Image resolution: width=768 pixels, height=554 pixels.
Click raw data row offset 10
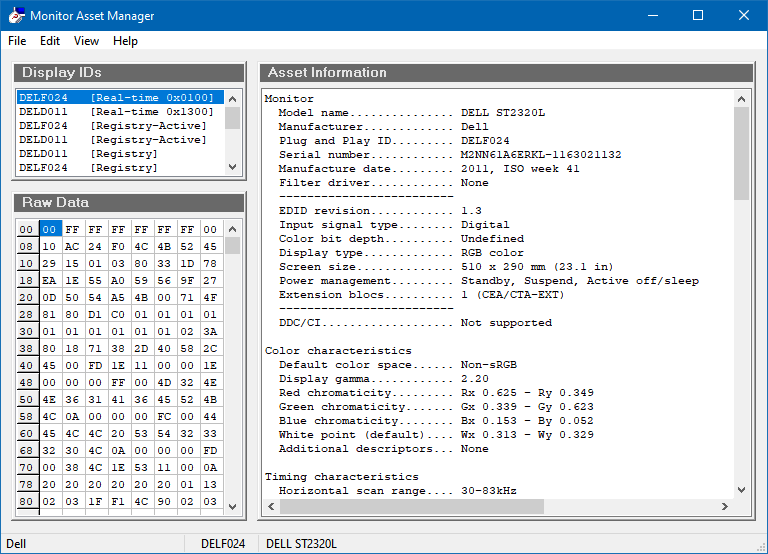(x=26, y=264)
